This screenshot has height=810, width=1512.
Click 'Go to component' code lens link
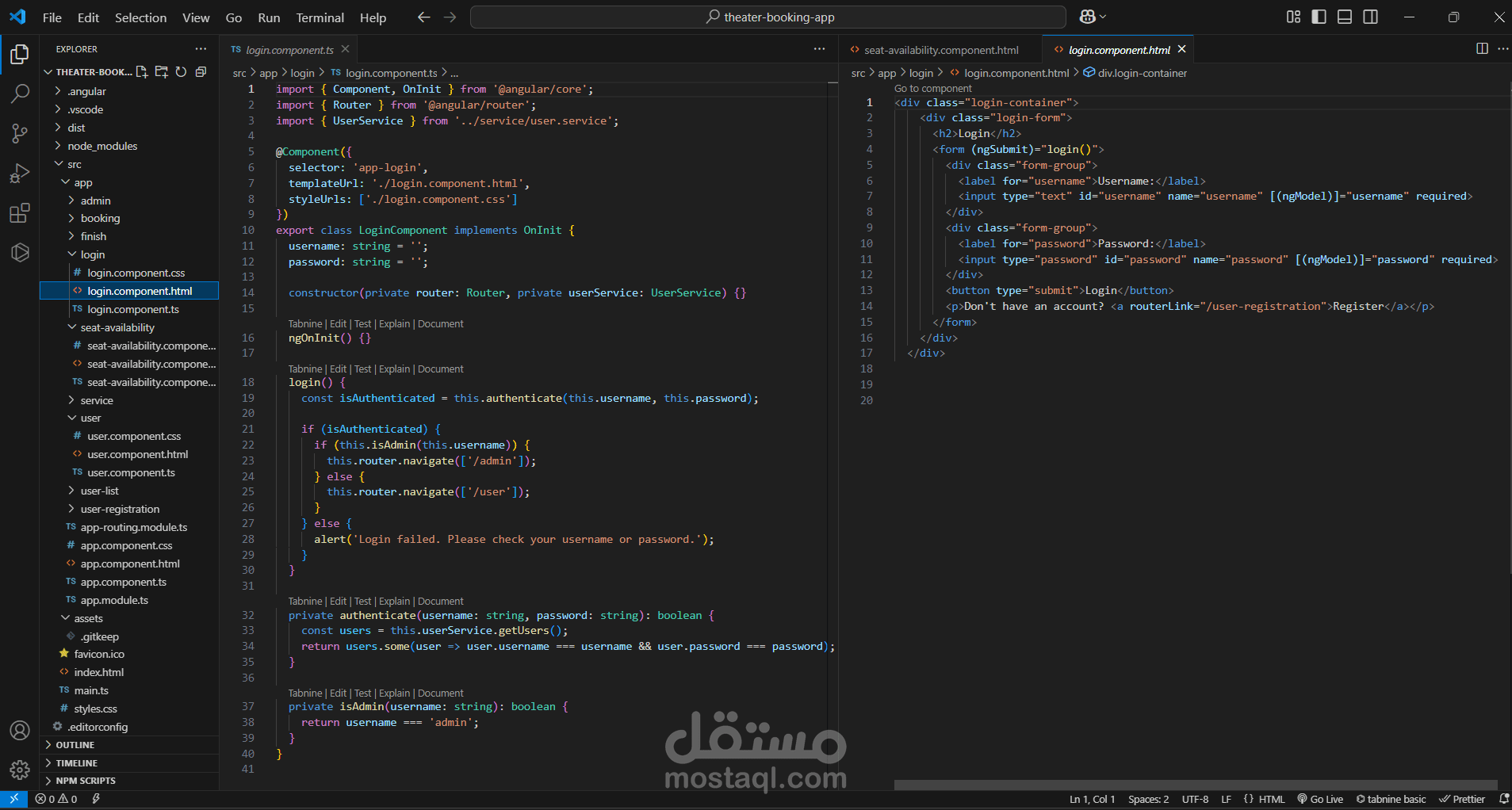[932, 89]
